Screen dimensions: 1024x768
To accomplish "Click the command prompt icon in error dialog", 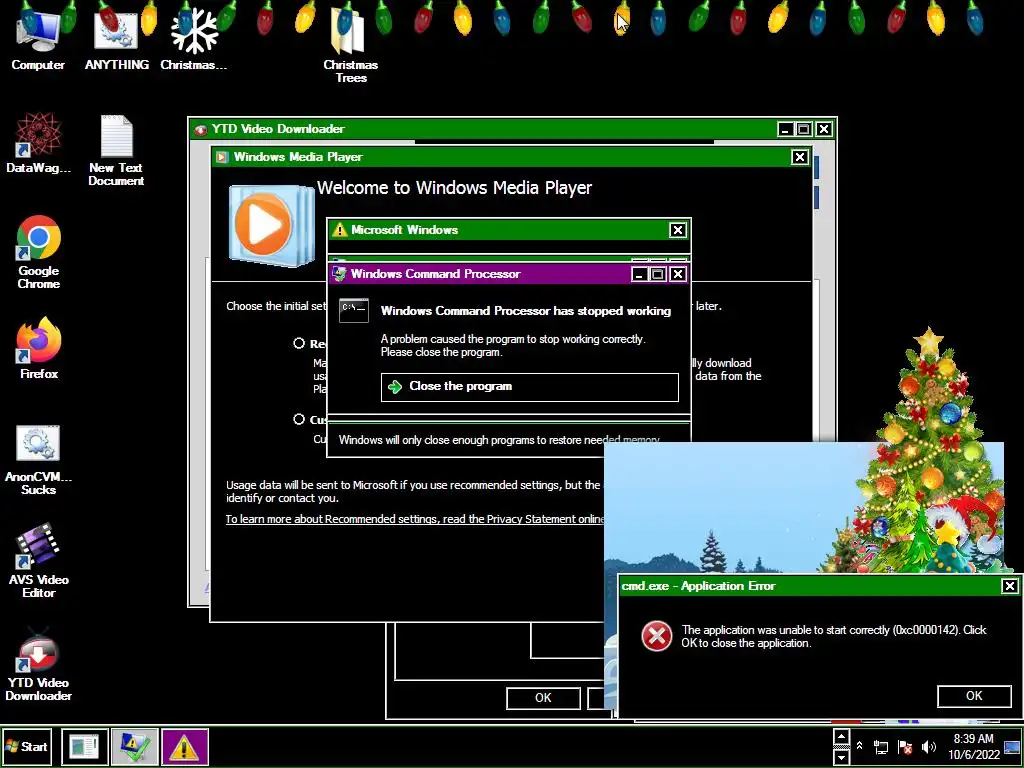I will [x=354, y=311].
